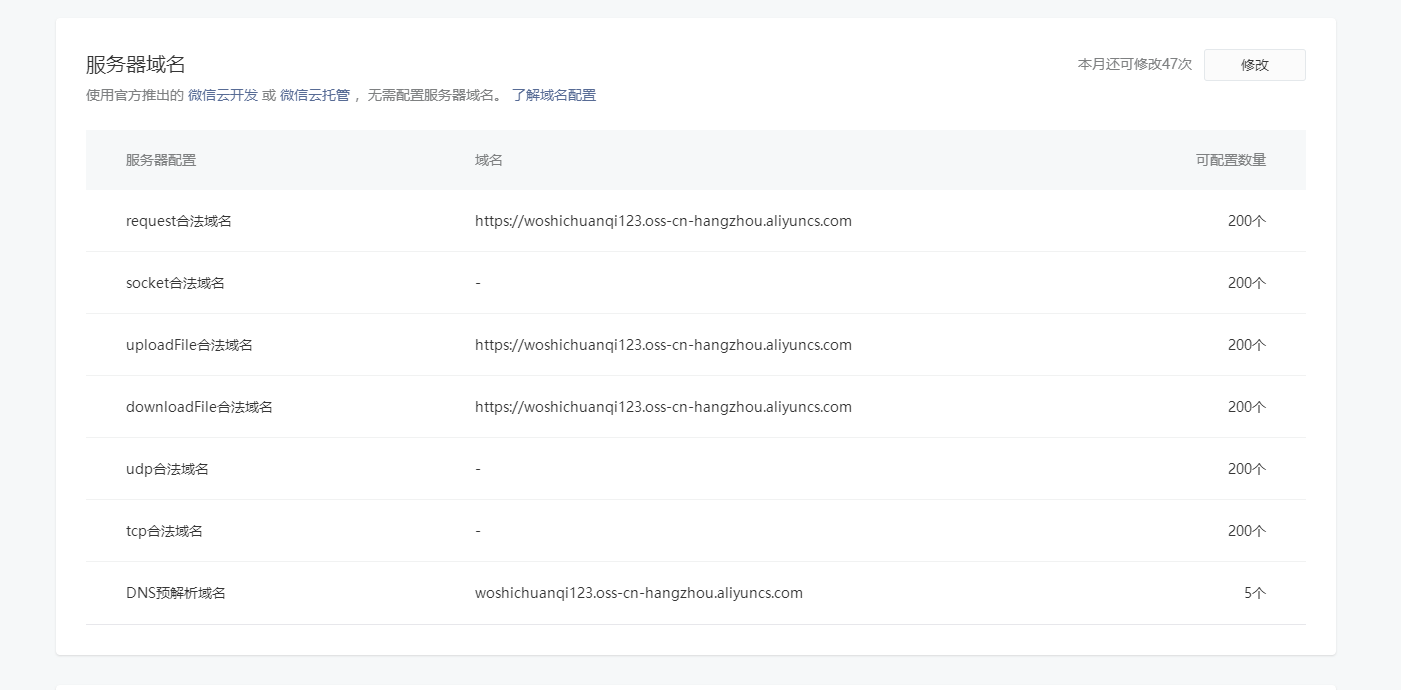Click the DNS预解析域名 domain value

pyautogui.click(x=639, y=593)
